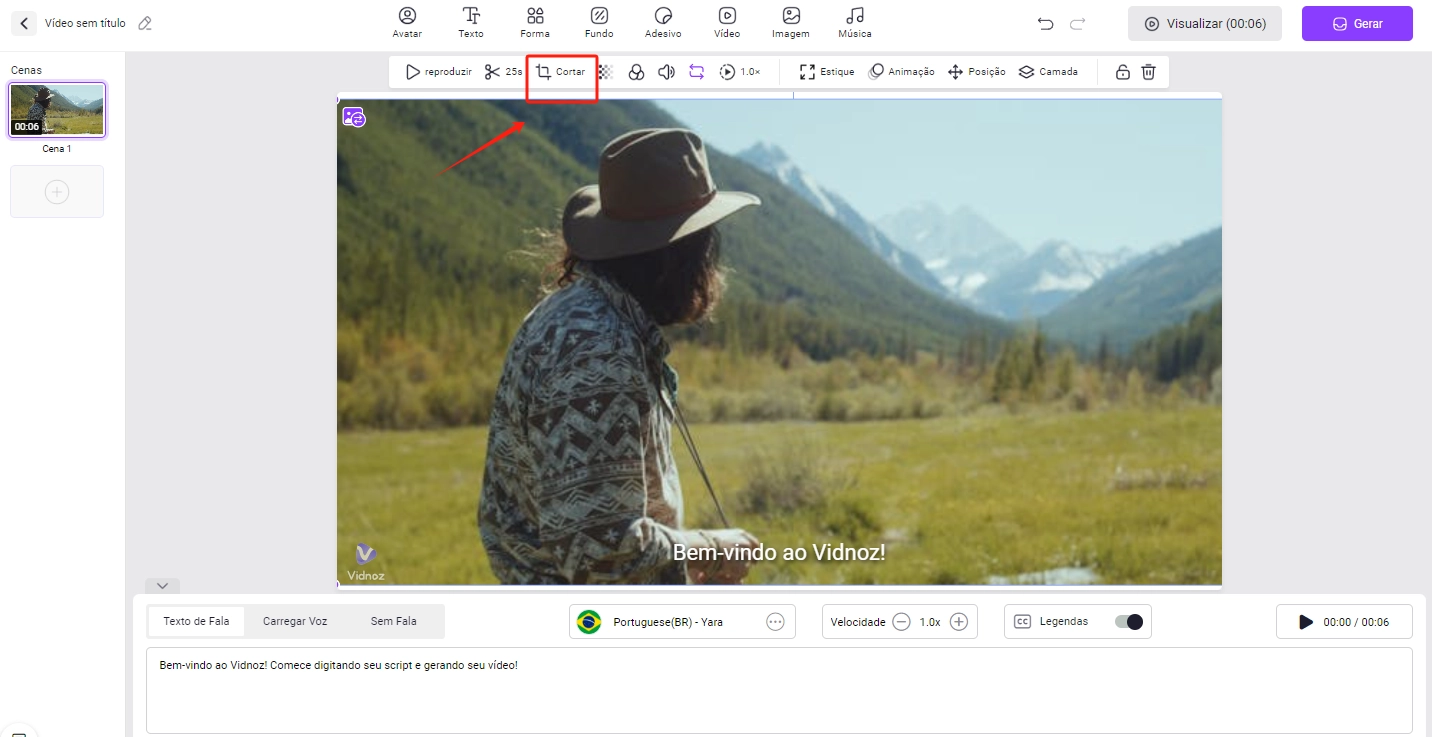
Task: Open the Imagem tool
Action: [x=791, y=22]
